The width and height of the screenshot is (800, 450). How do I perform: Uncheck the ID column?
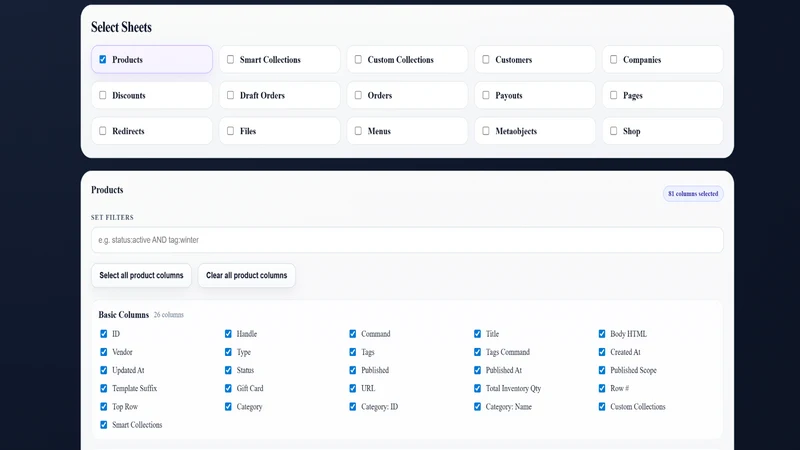[x=104, y=334]
